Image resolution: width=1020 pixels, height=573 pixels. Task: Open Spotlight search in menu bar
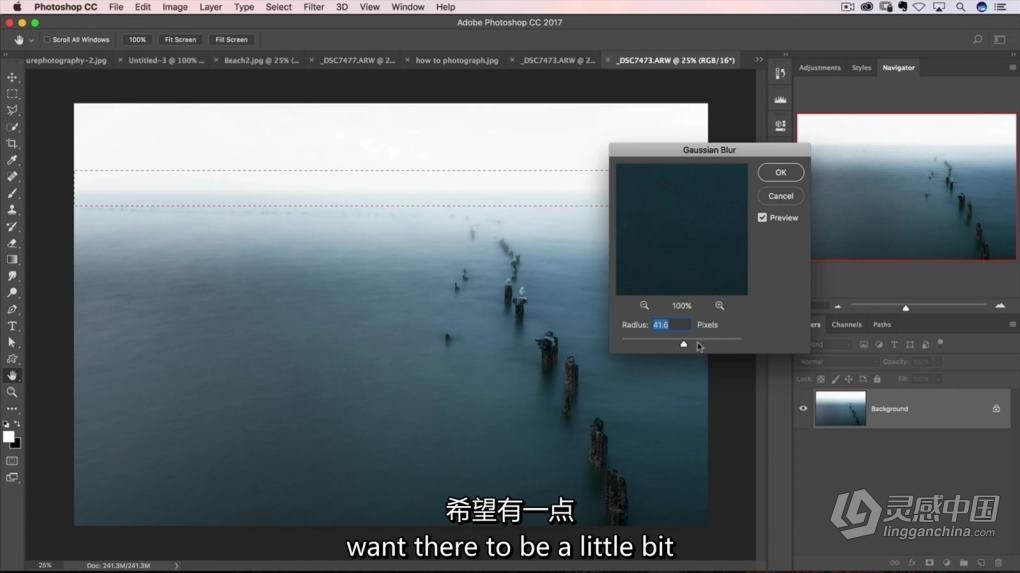(x=961, y=7)
